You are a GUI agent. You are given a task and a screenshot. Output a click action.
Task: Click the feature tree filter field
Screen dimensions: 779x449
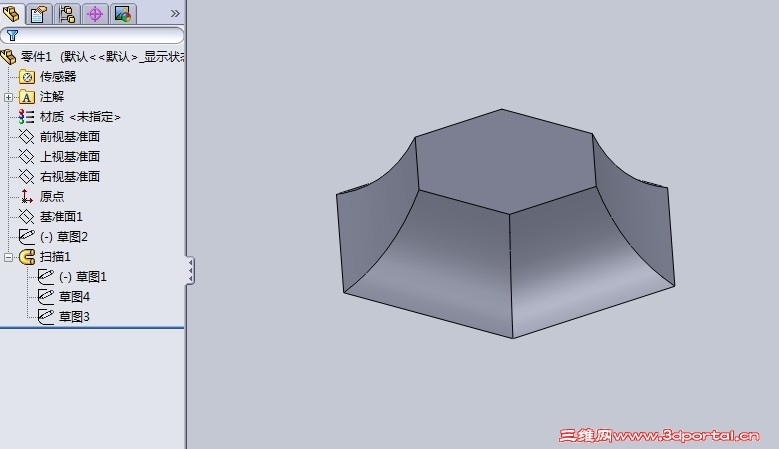click(92, 35)
